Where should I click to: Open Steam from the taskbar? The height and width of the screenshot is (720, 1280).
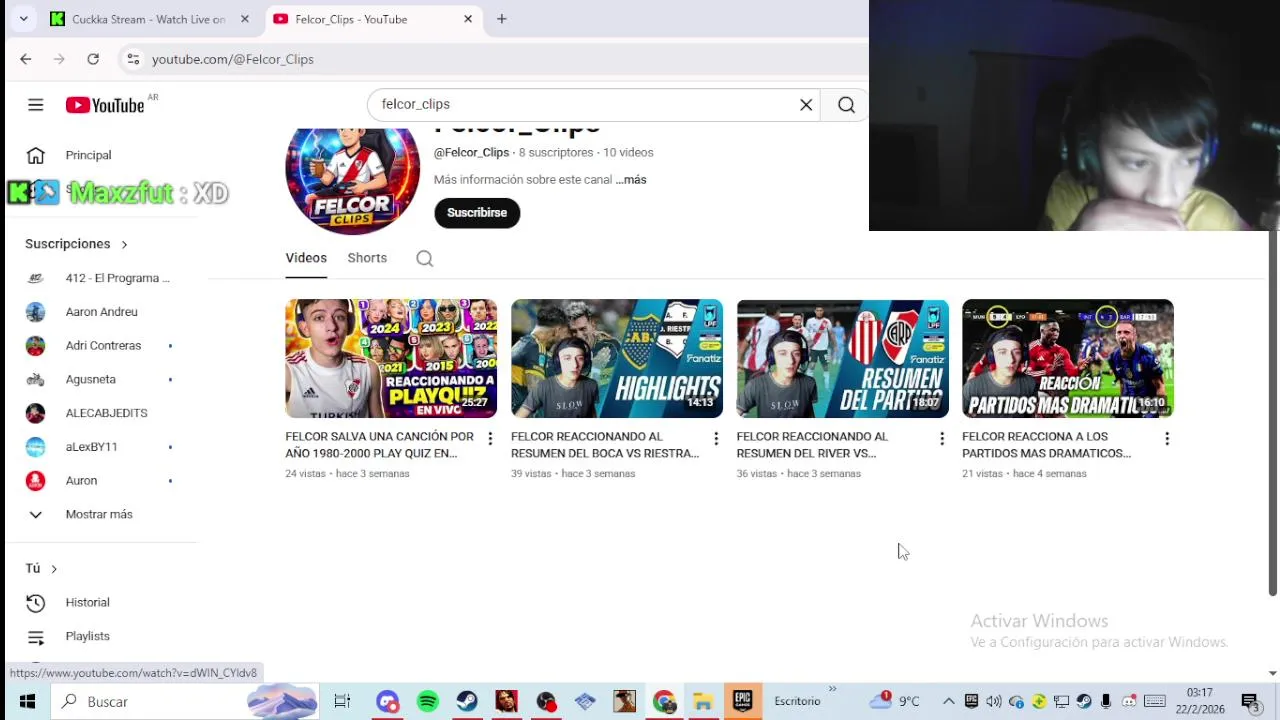pos(467,701)
